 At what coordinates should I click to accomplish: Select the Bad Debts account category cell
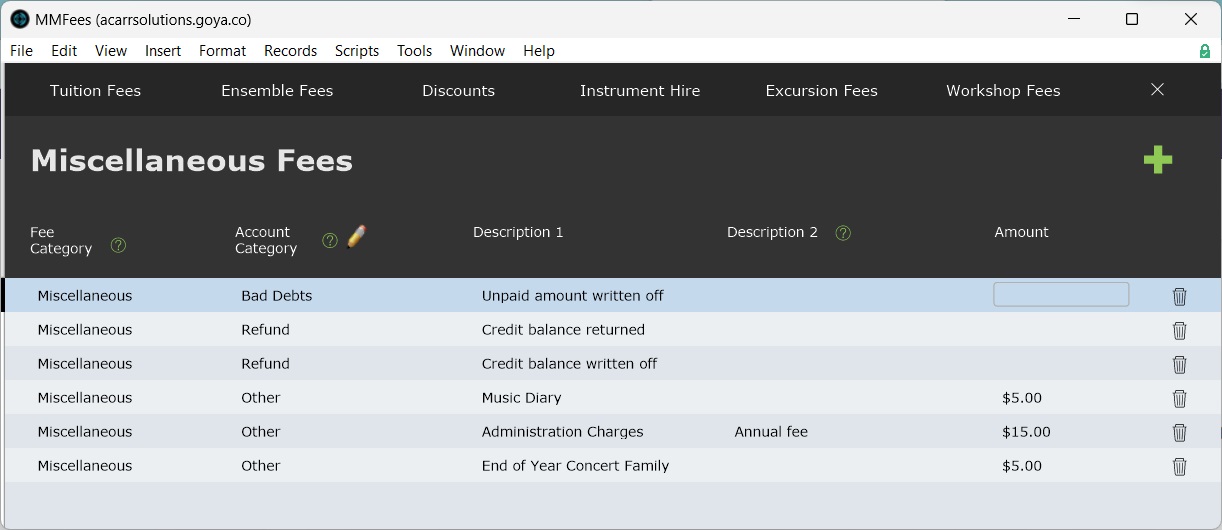(x=277, y=296)
